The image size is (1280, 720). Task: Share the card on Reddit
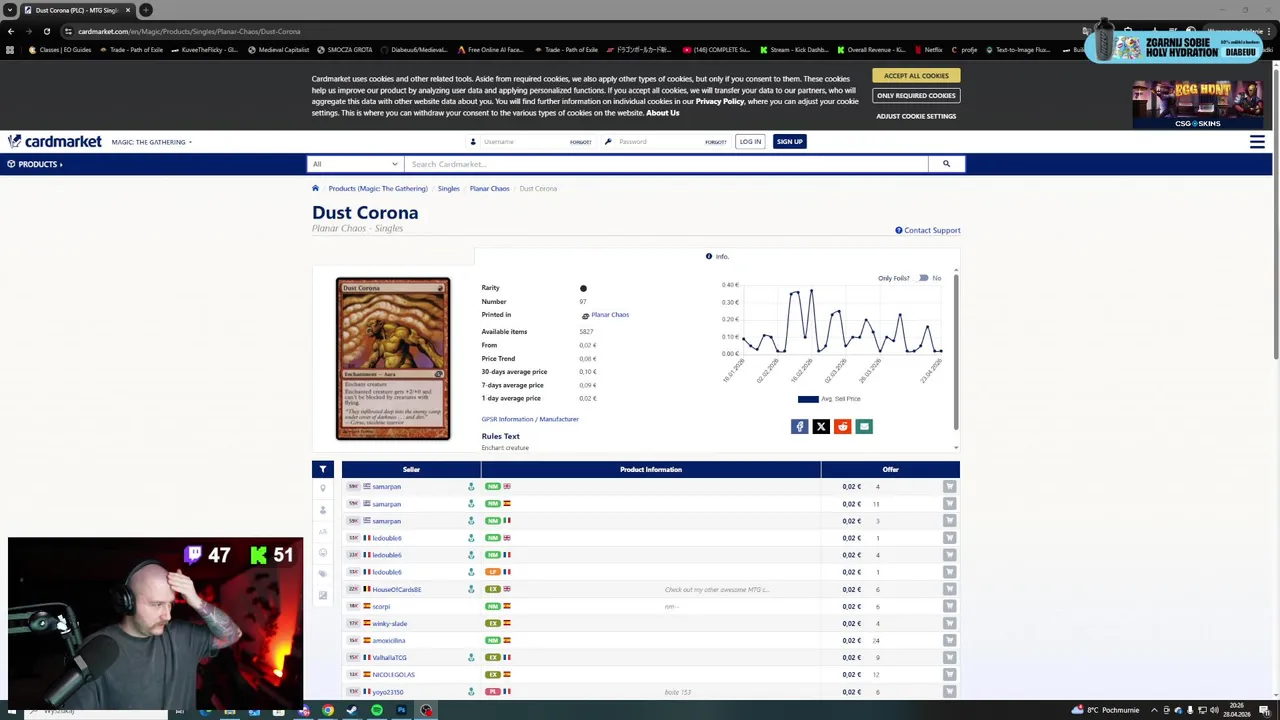pos(842,427)
